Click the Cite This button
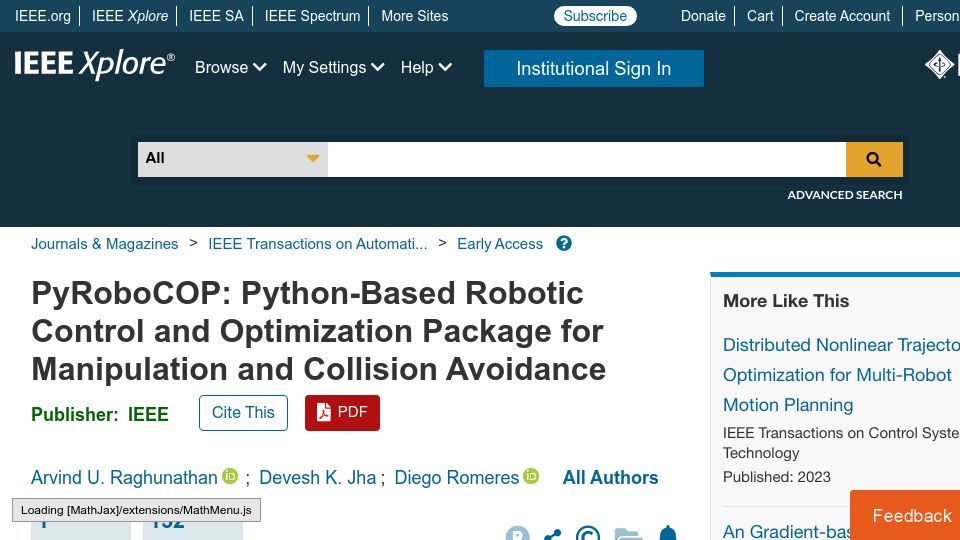The image size is (960, 540). 243,413
